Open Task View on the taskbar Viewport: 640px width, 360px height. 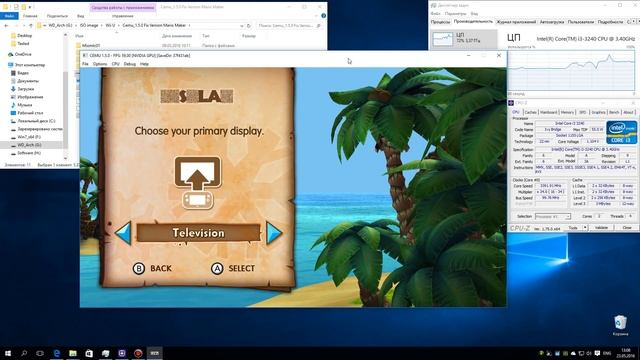point(40,353)
